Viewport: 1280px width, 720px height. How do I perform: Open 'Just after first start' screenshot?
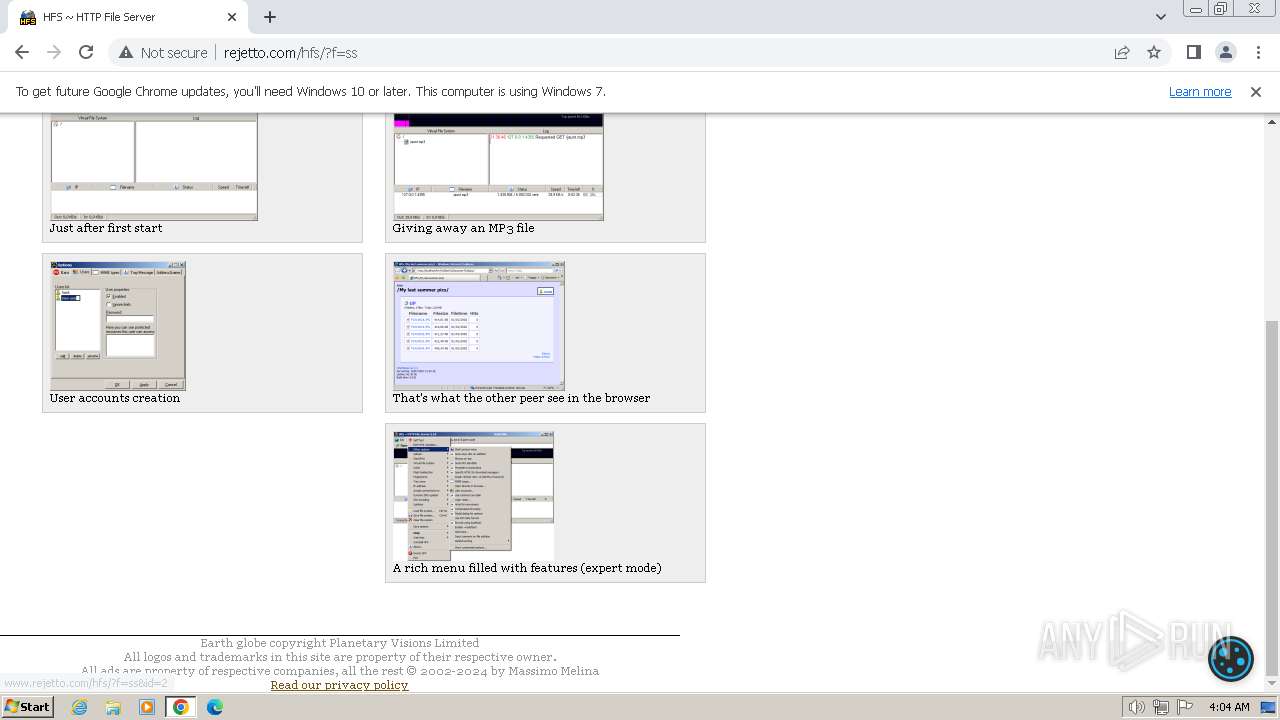click(x=154, y=167)
